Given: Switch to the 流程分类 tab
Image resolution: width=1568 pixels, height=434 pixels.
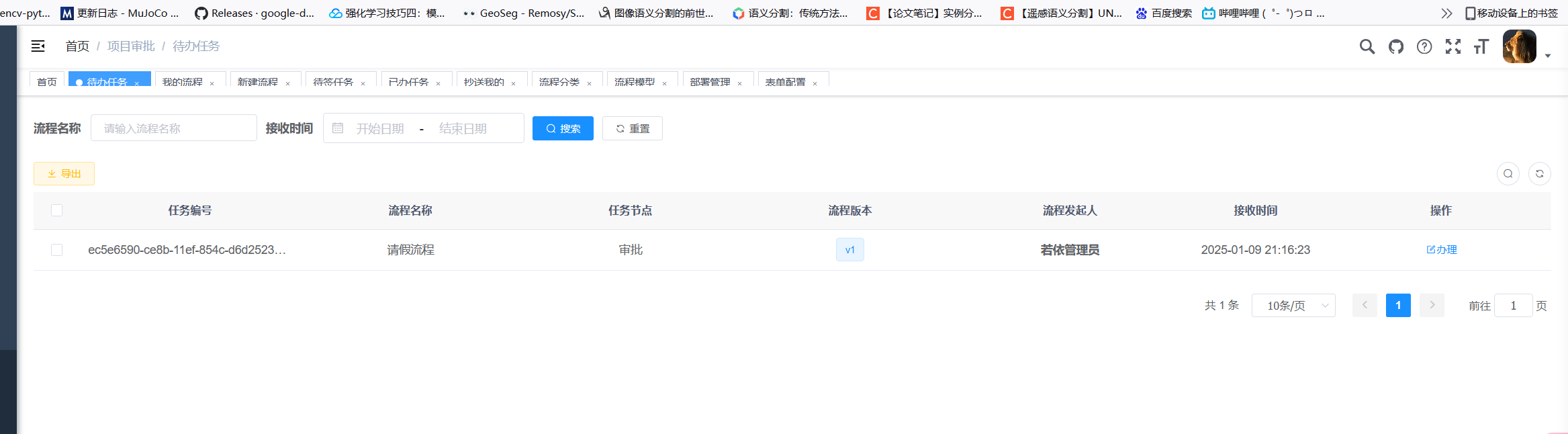Looking at the screenshot, I should click(x=559, y=82).
